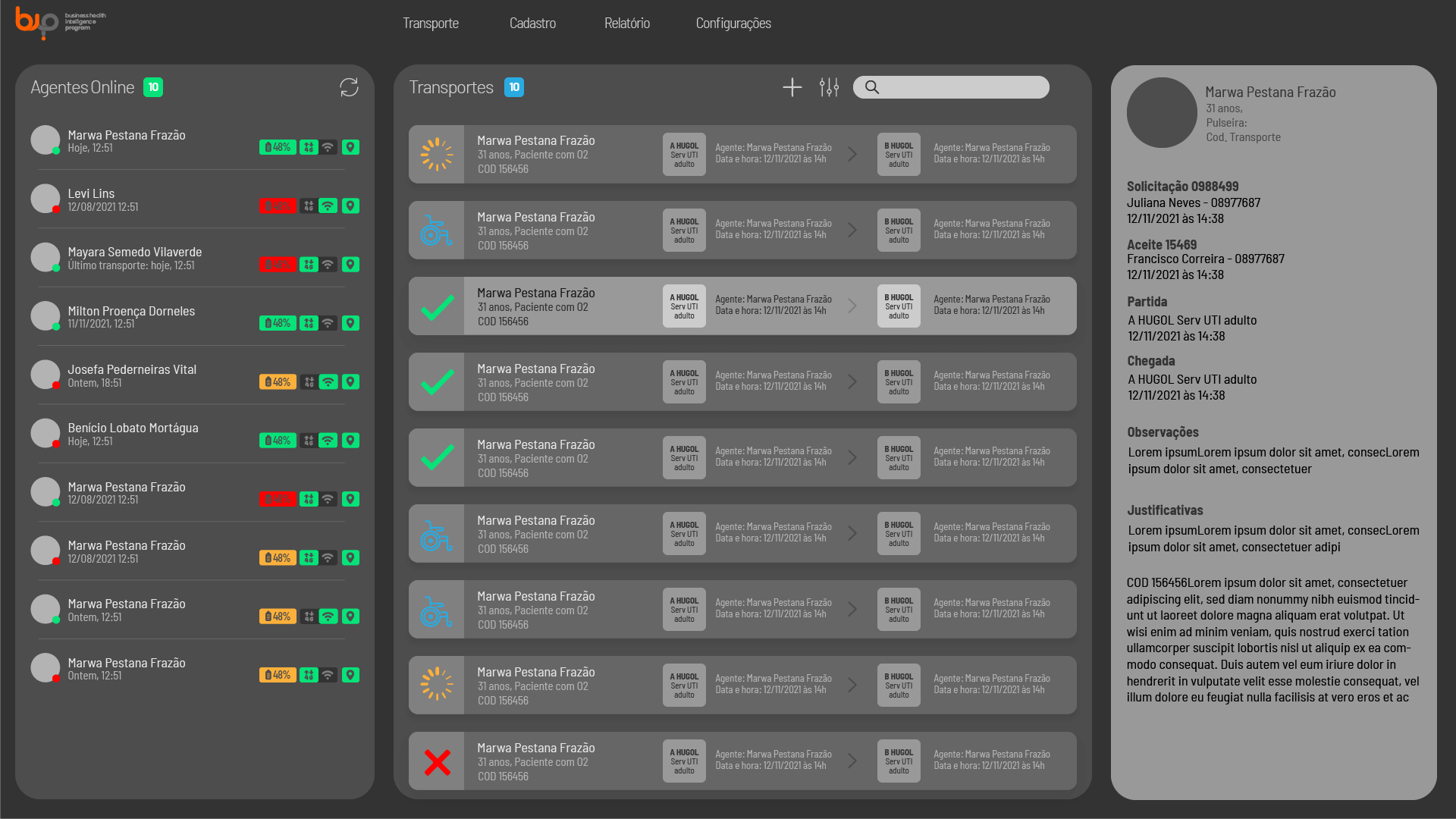Image resolution: width=1456 pixels, height=819 pixels.
Task: Click Josefa Pederneiras Vital wifi icon
Action: pyautogui.click(x=328, y=381)
